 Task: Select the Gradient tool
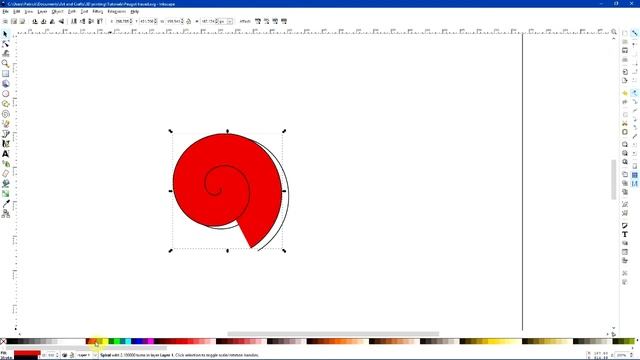tap(5, 194)
